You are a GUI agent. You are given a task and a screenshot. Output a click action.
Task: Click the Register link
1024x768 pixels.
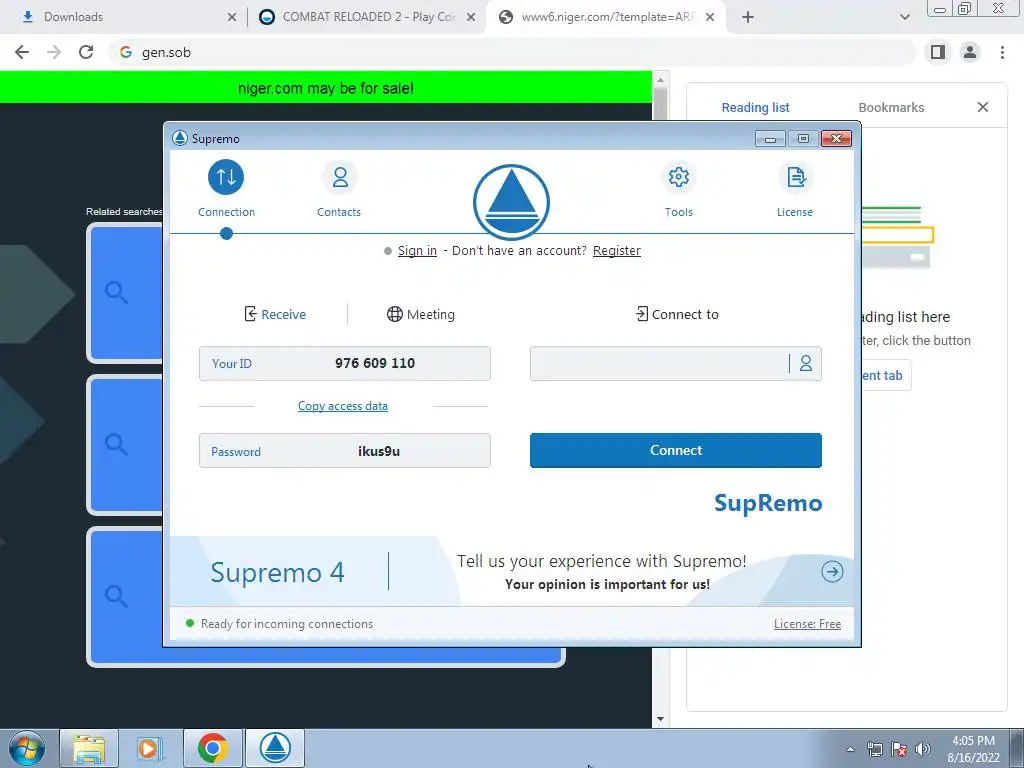tap(616, 251)
